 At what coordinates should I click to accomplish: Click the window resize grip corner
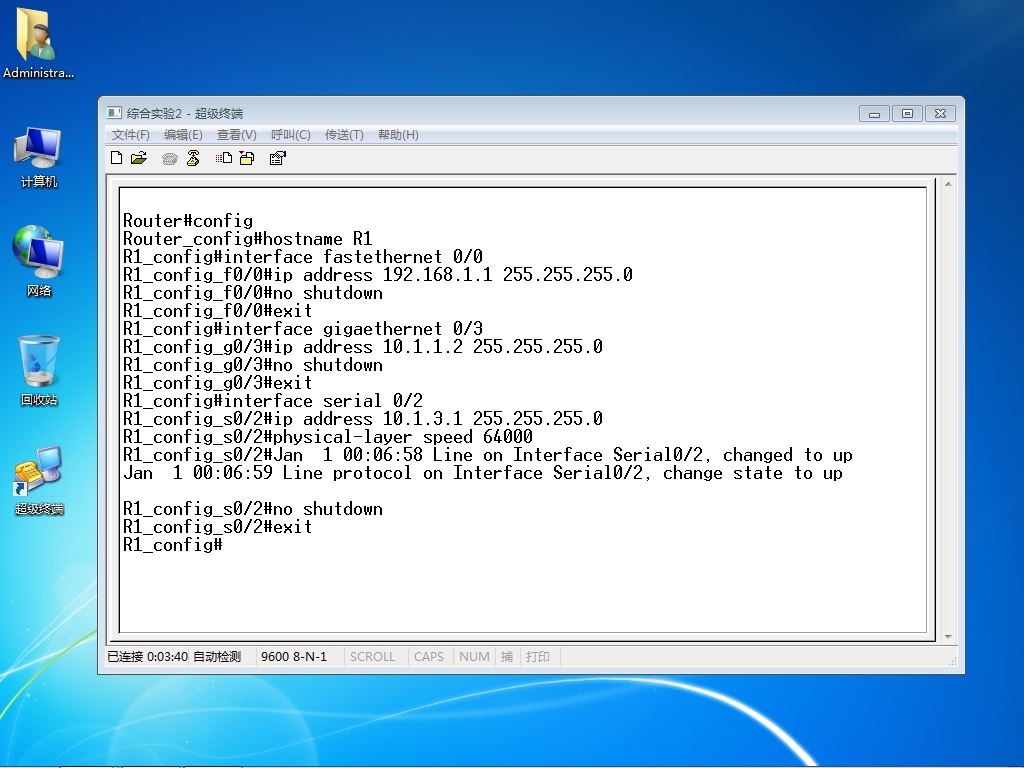click(x=952, y=662)
